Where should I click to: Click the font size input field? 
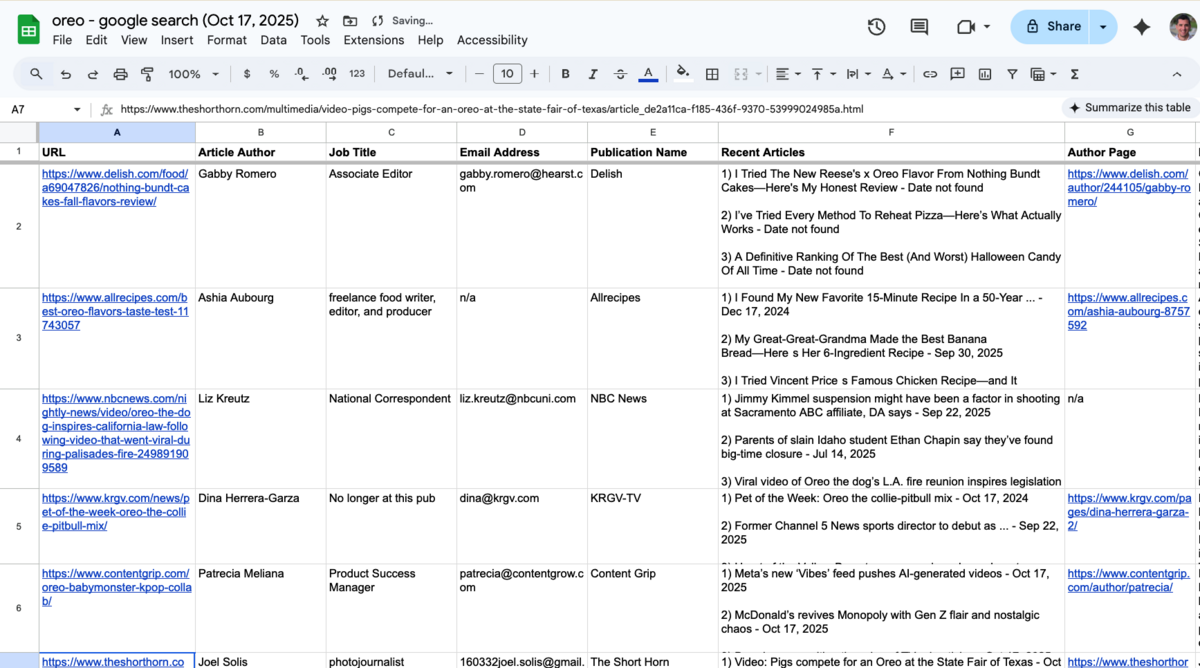[x=507, y=74]
